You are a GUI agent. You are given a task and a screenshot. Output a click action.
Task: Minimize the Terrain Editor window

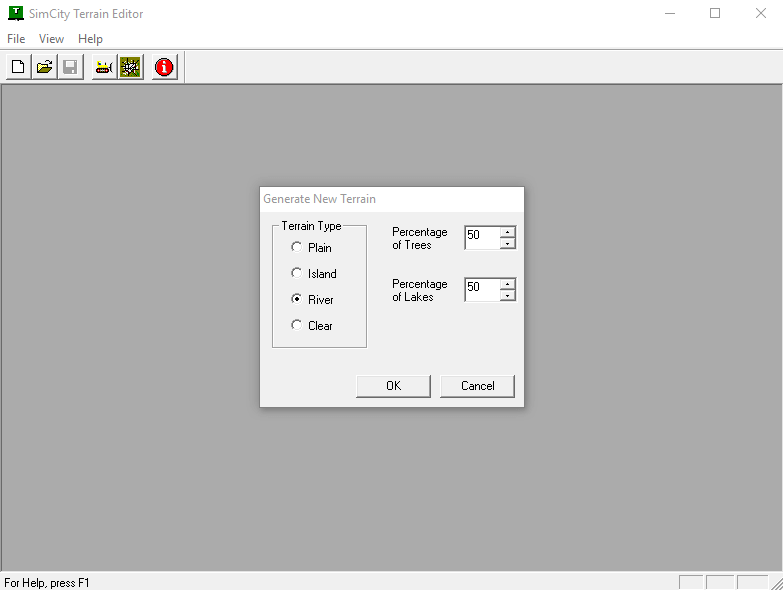[670, 13]
